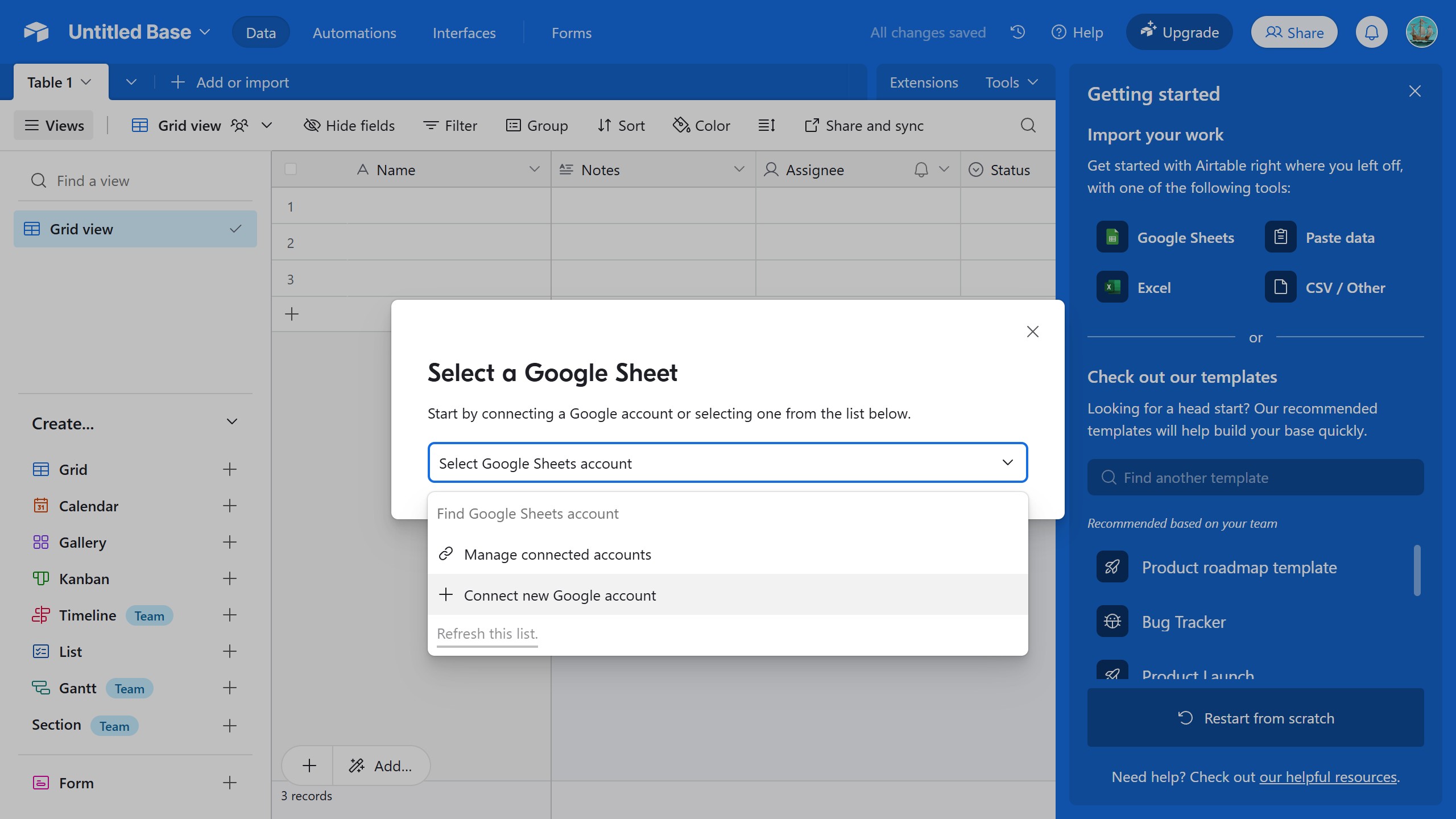This screenshot has height=819, width=1456.
Task: Close the Getting started panel
Action: pos(1415,91)
